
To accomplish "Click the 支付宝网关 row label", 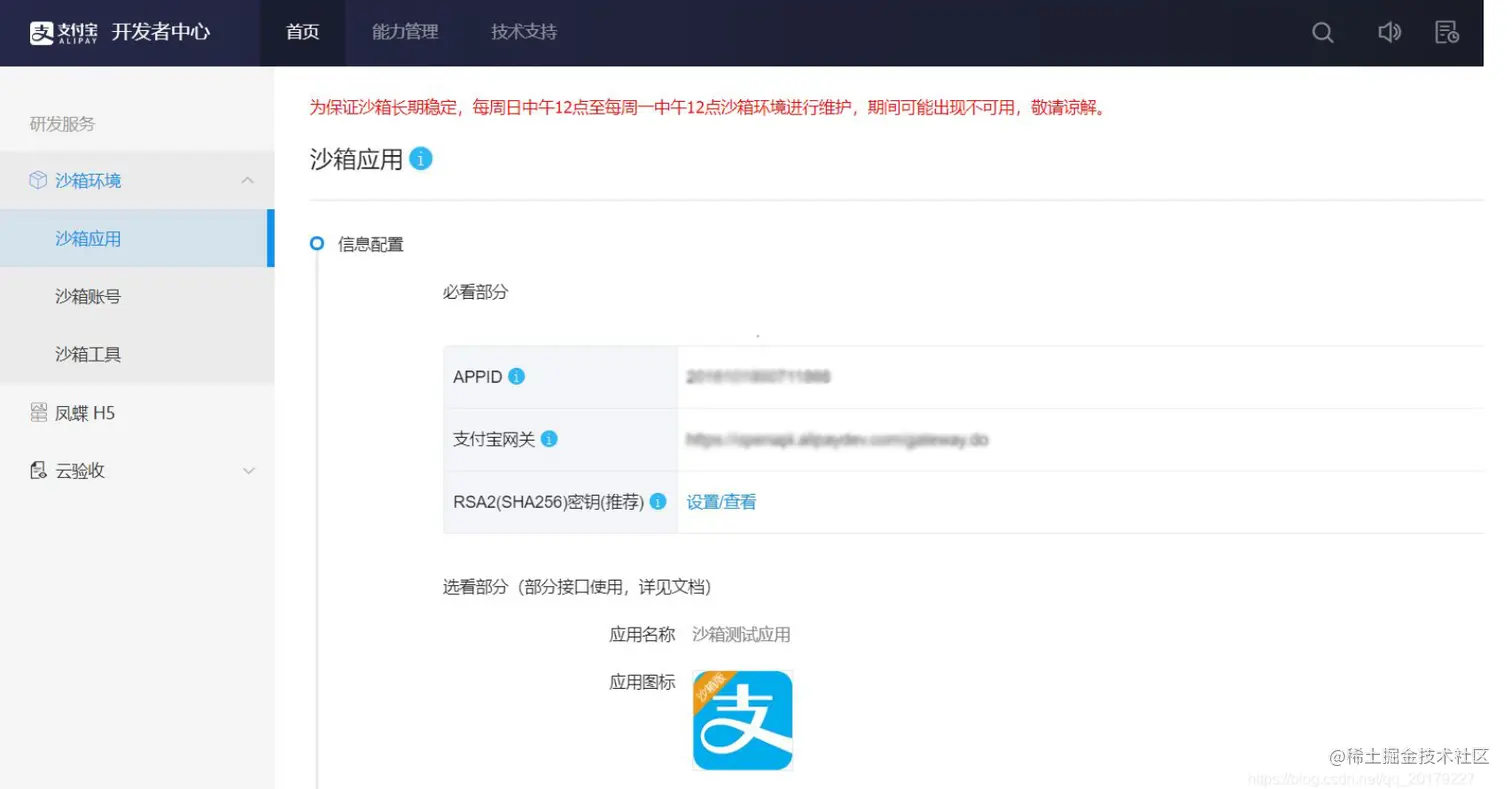I will point(494,439).
